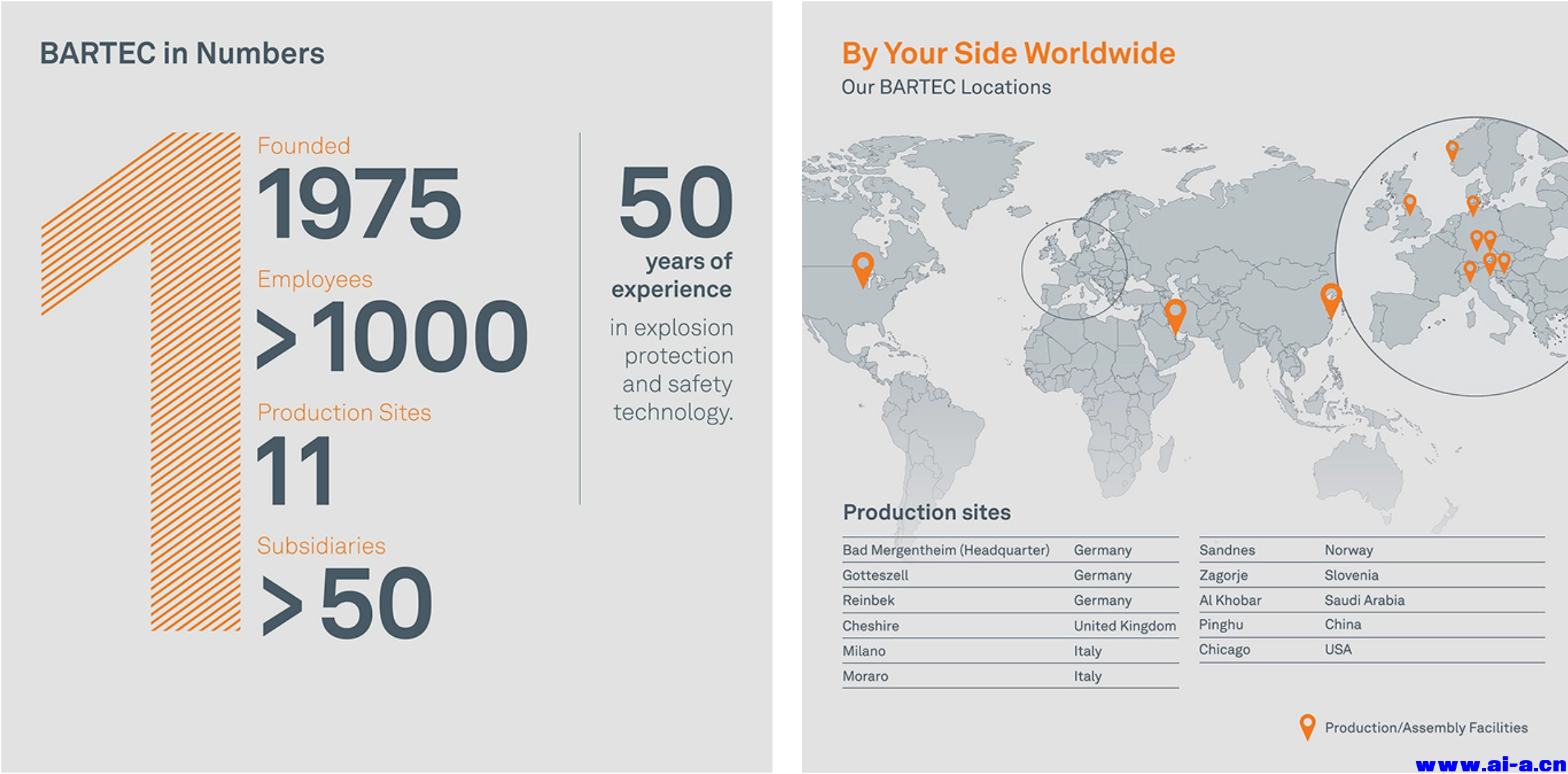Click the "USA" country cell
Viewport: 1568px width, 774px height.
point(1338,649)
